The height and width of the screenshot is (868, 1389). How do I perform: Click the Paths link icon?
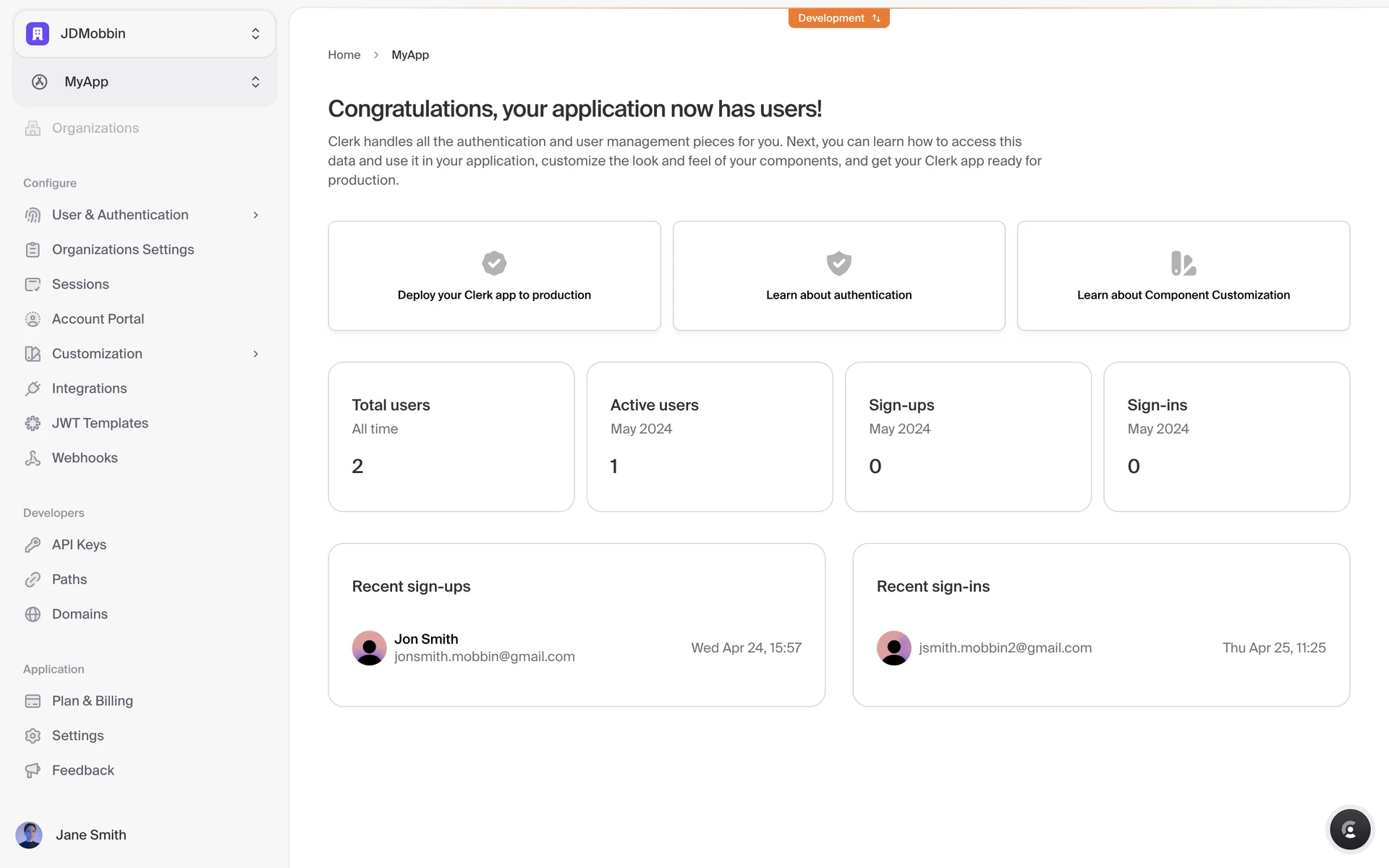point(33,579)
